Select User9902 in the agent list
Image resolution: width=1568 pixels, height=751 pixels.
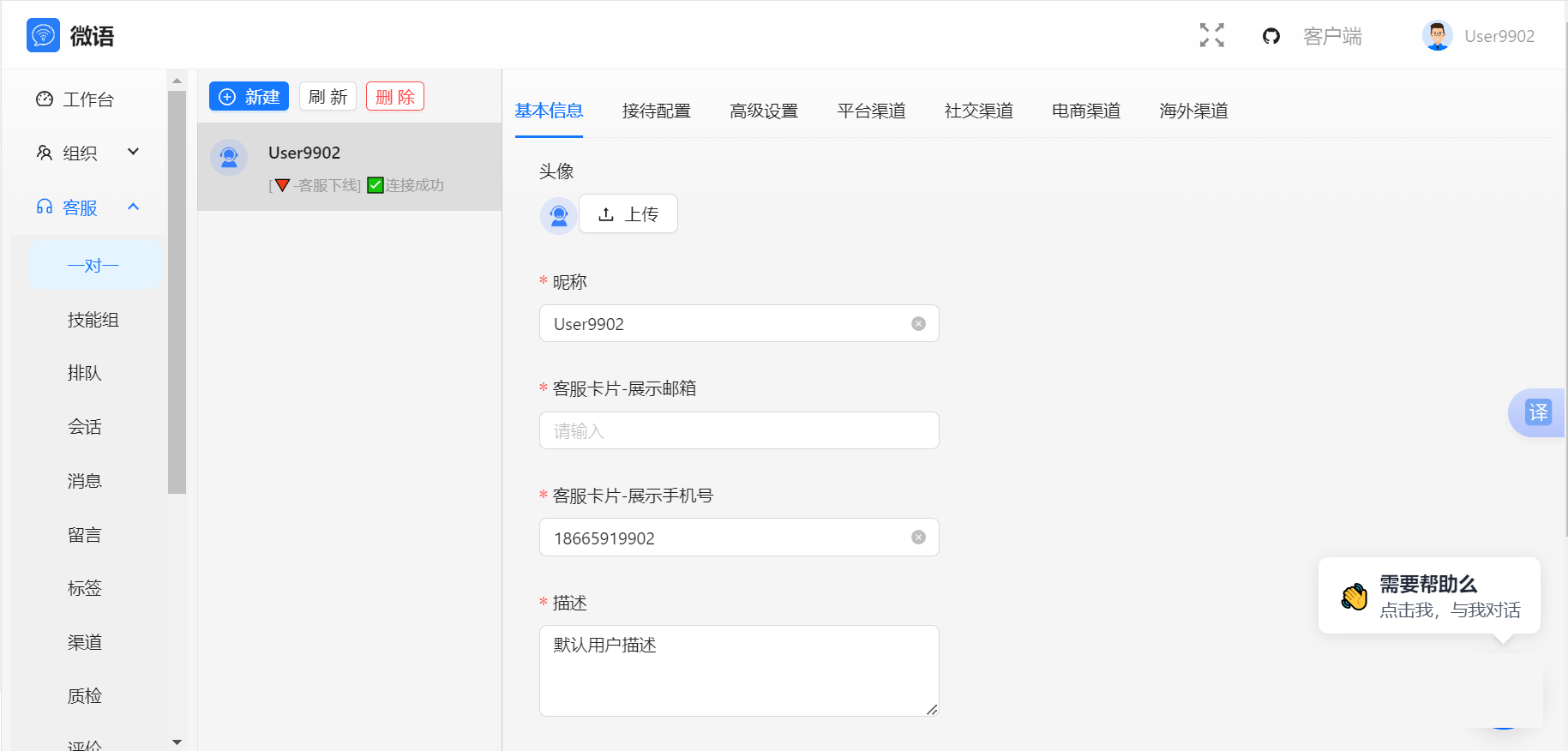tap(349, 167)
